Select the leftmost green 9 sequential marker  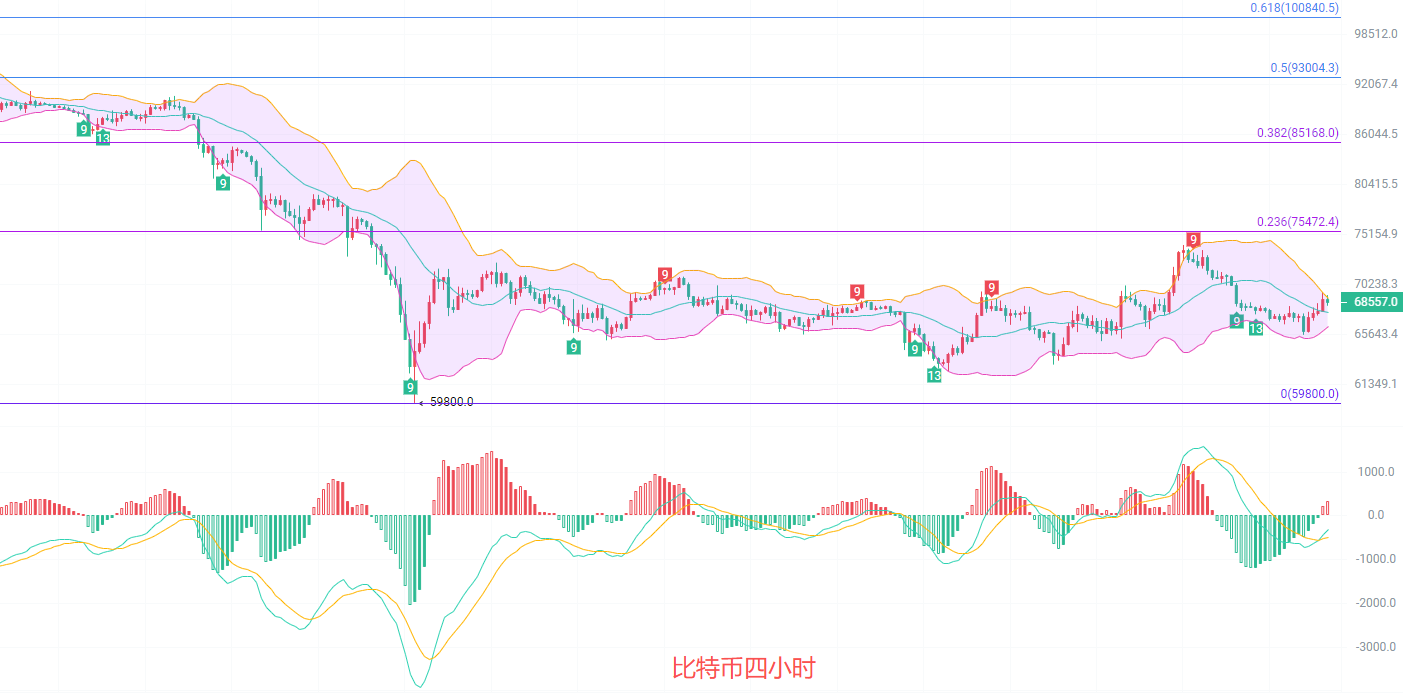coord(84,128)
